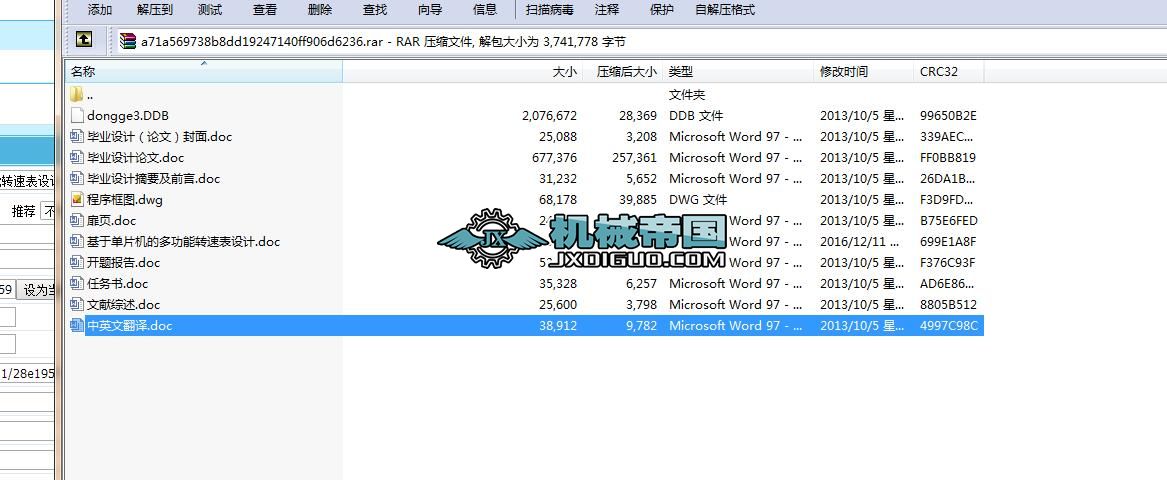Select file dongge3.DDB
The image size is (1167, 480).
[x=128, y=115]
